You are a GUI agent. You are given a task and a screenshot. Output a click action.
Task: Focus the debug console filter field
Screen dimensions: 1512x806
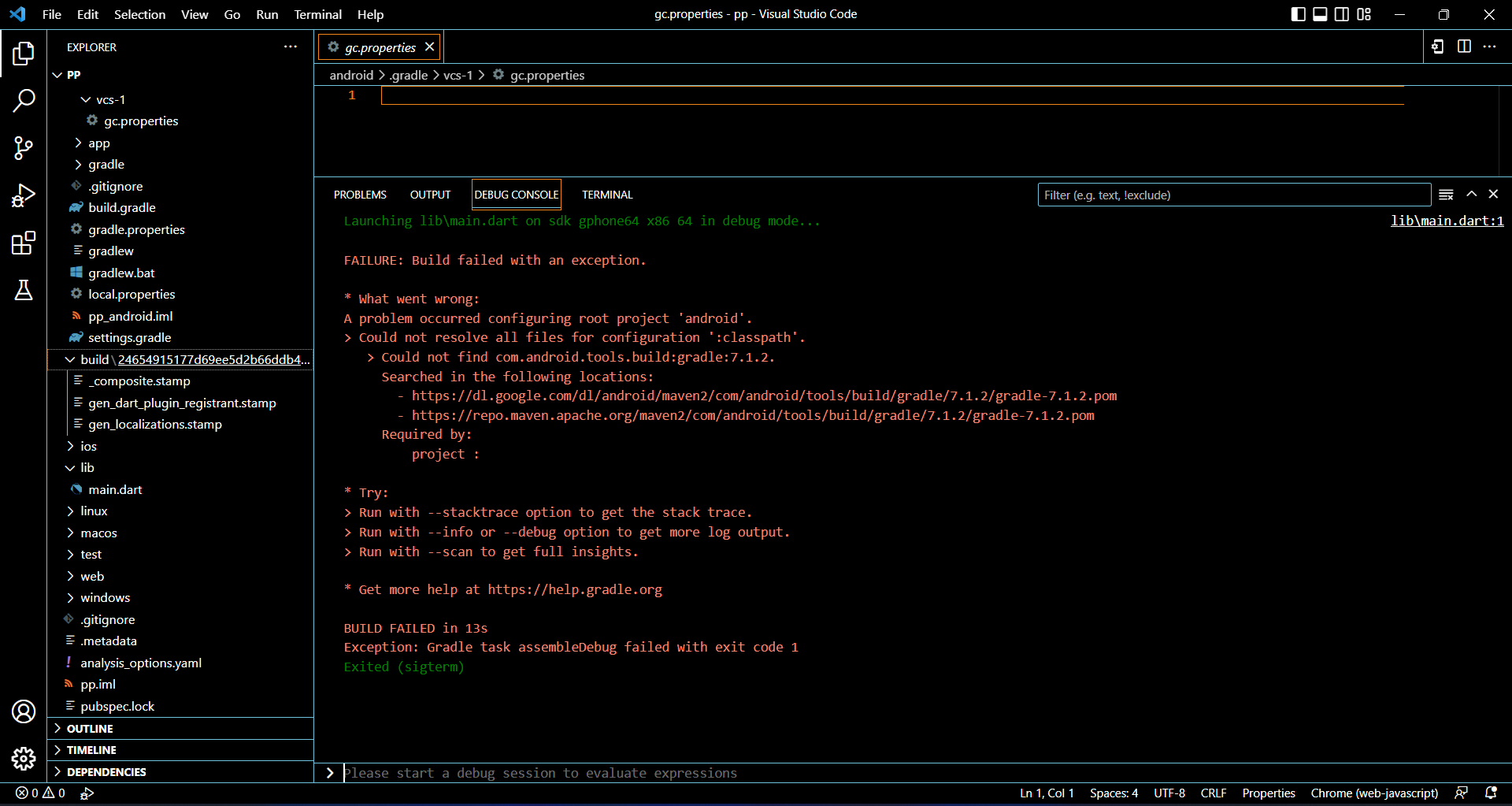point(1234,195)
